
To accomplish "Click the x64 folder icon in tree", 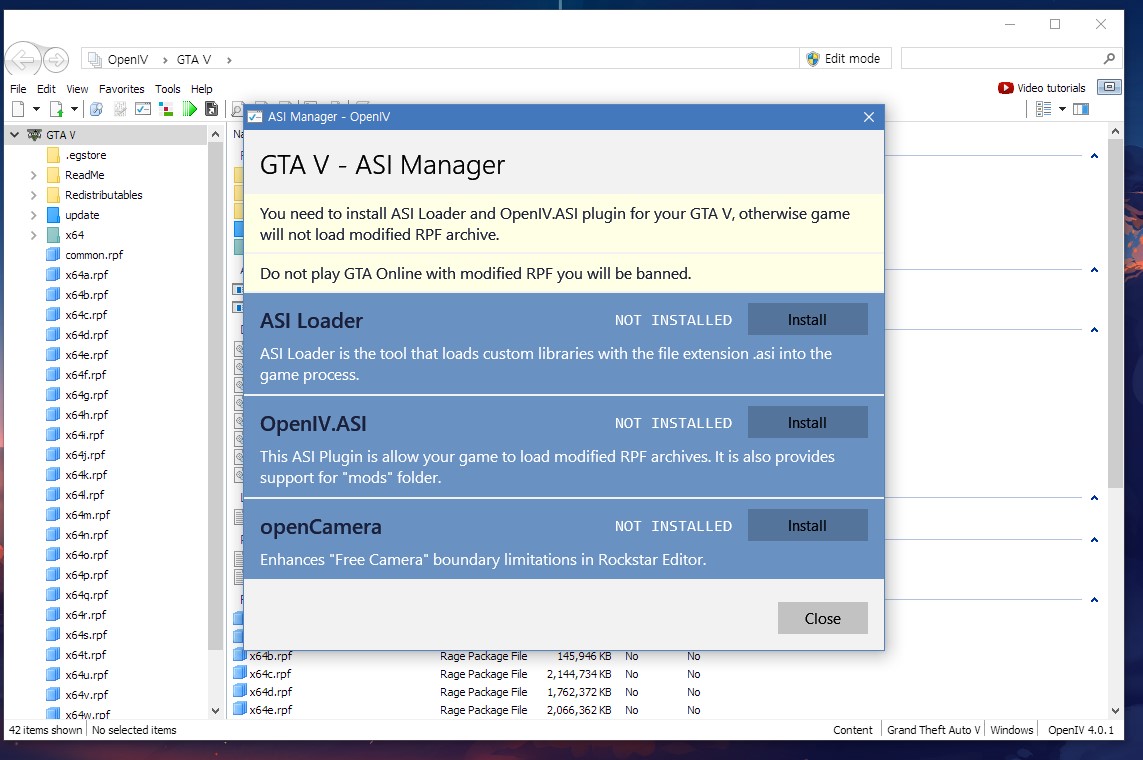I will pos(52,235).
